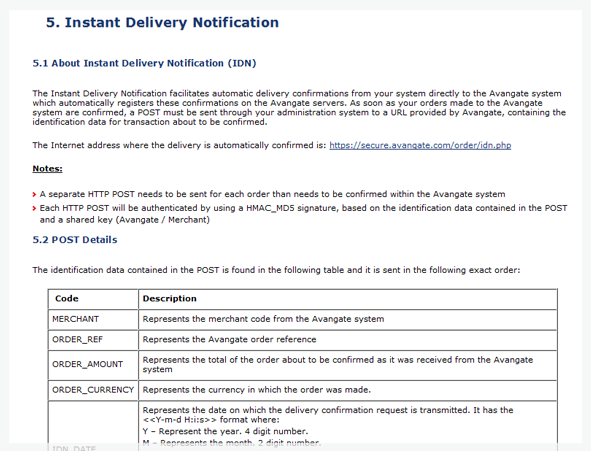Click the '5.2 POST Details' heading
The height and width of the screenshot is (451, 591).
click(75, 240)
